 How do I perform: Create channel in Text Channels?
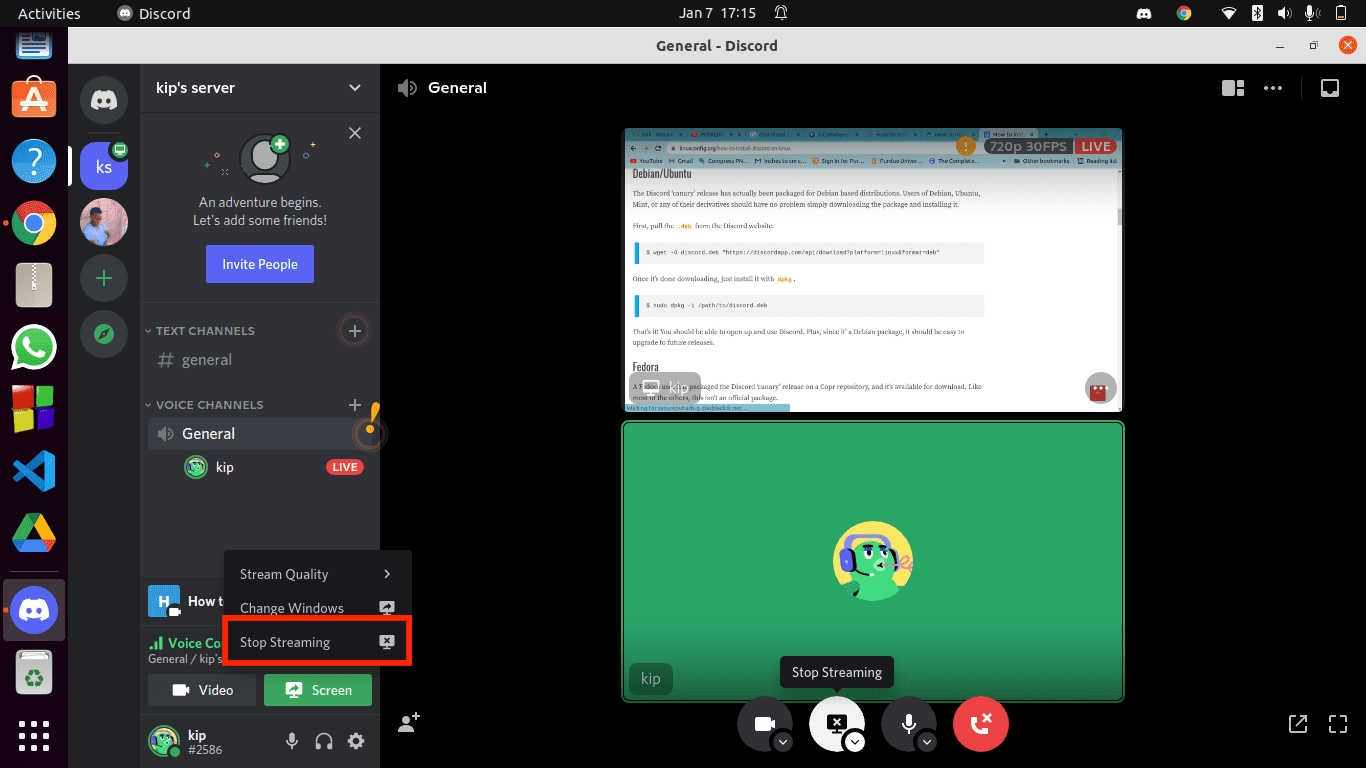354,330
